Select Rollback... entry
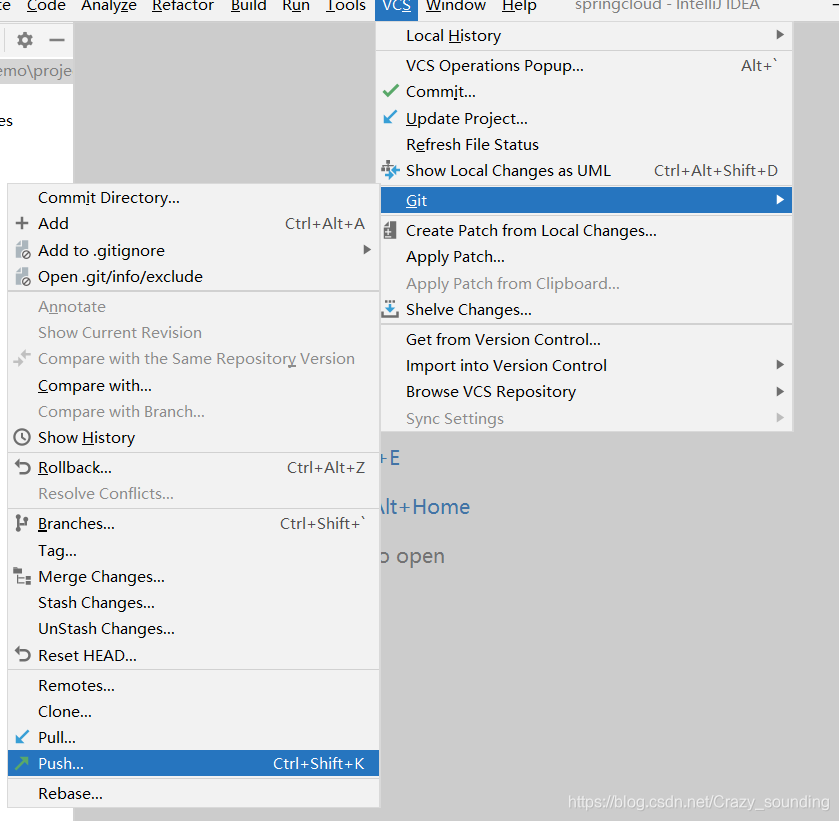 coord(193,467)
